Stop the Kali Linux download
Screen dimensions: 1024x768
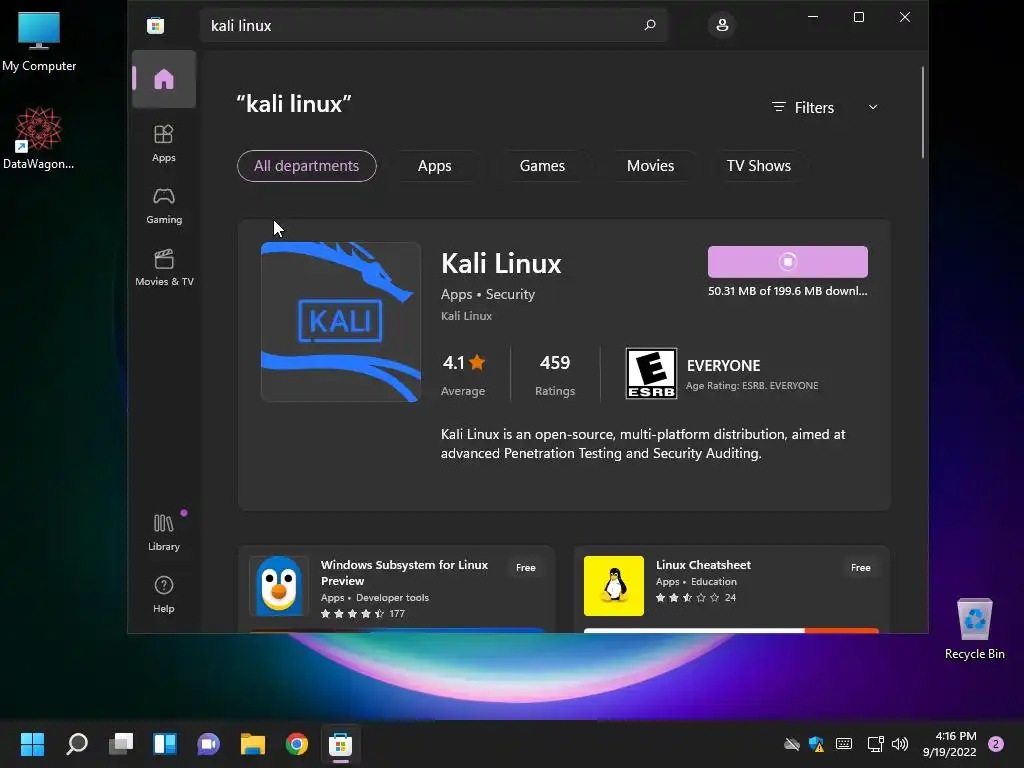coord(788,262)
